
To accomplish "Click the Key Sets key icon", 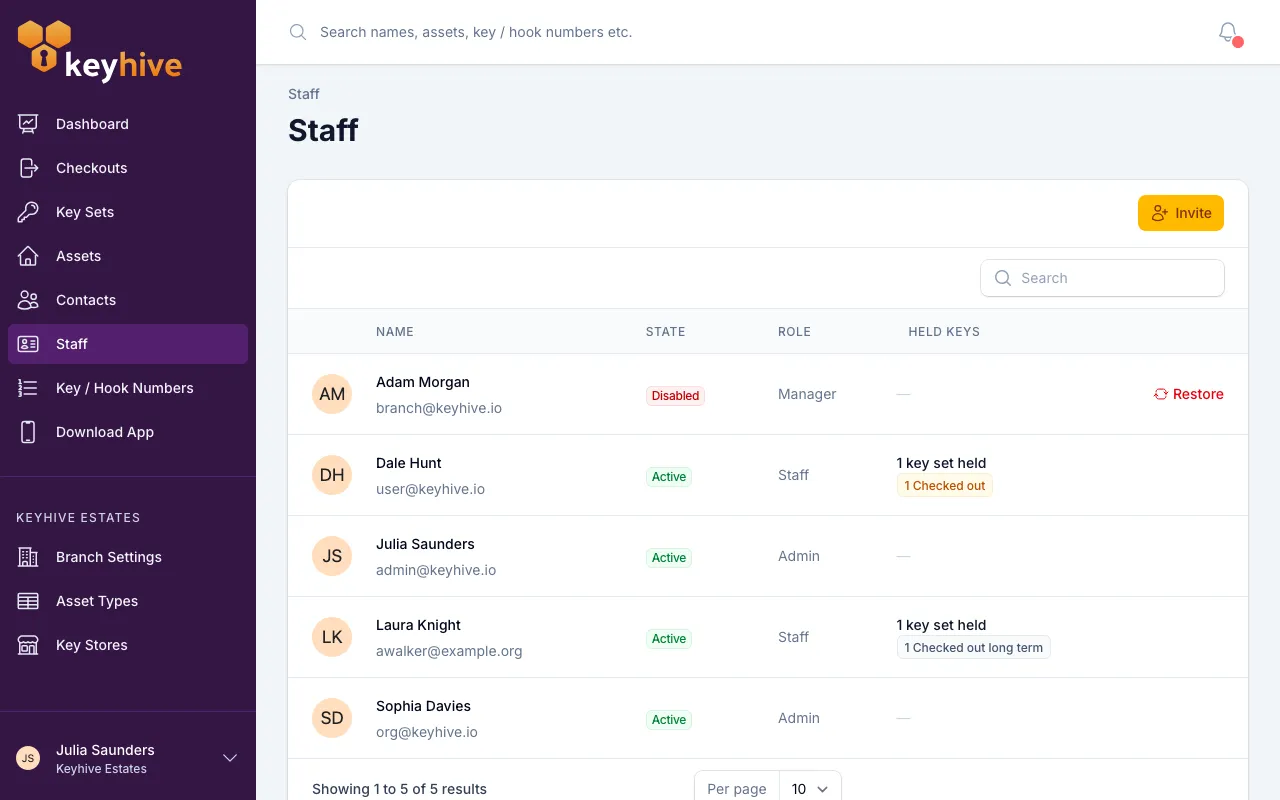I will [x=28, y=212].
